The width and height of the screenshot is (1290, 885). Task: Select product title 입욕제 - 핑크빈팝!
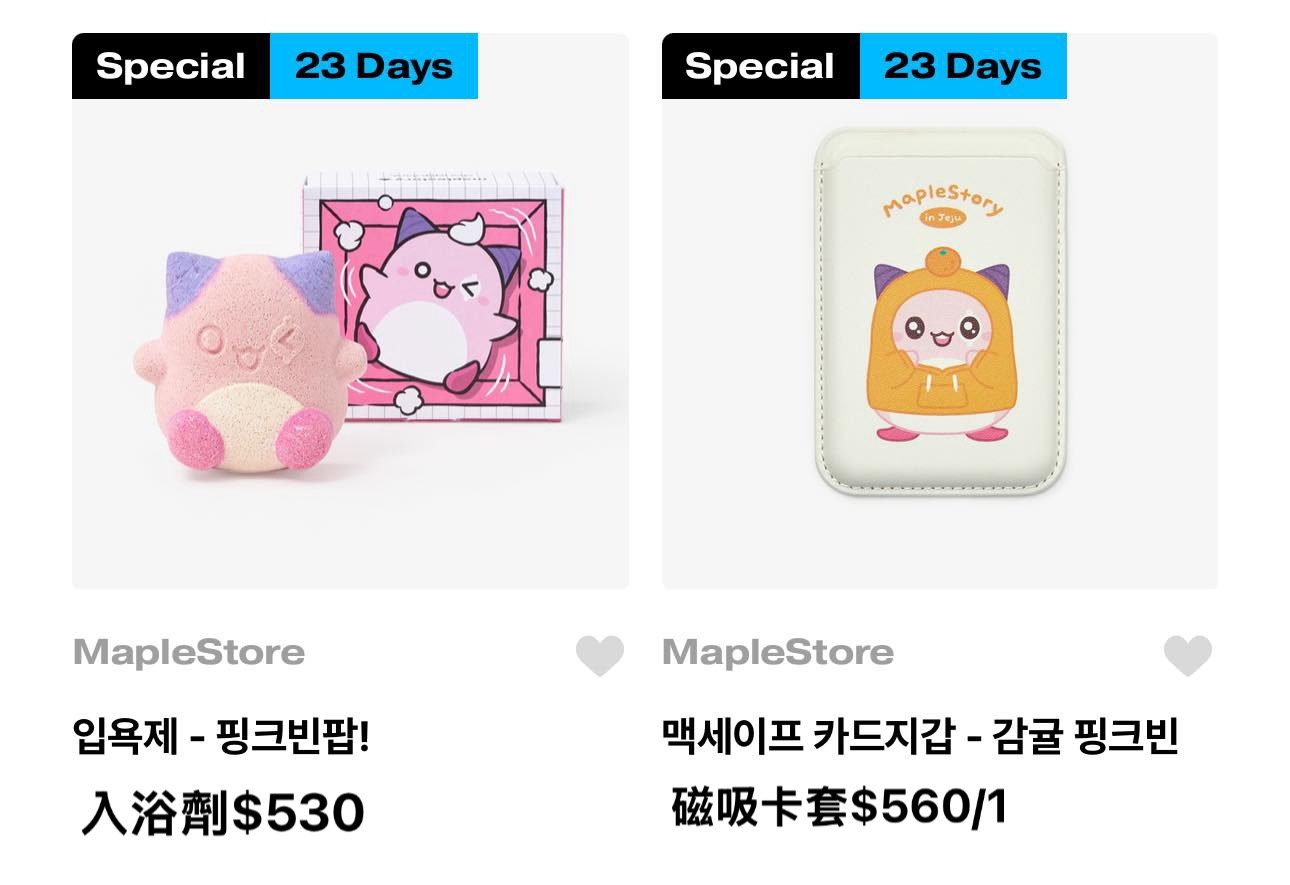point(222,738)
